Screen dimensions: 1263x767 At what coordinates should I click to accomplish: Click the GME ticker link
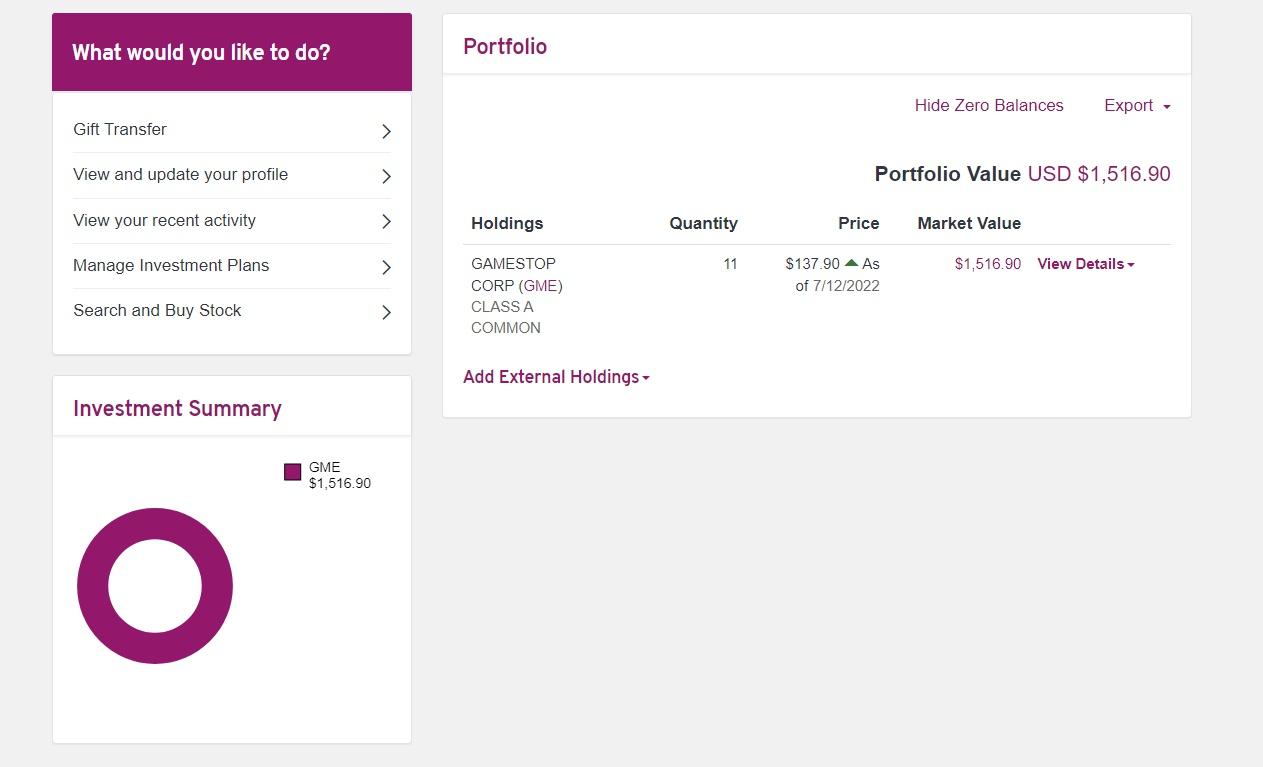click(540, 285)
